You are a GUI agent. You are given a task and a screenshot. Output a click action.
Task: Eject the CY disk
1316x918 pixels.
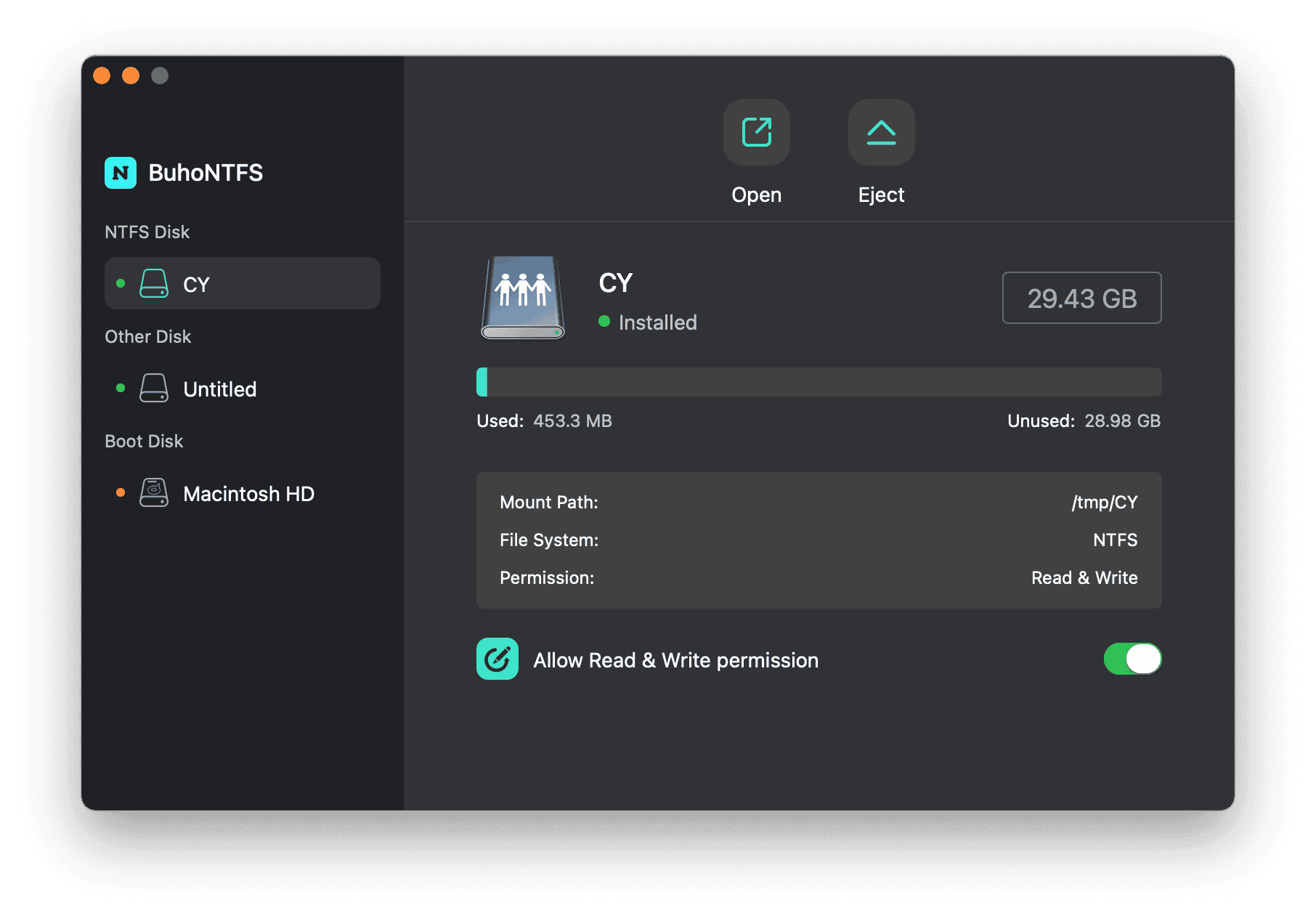(x=881, y=132)
